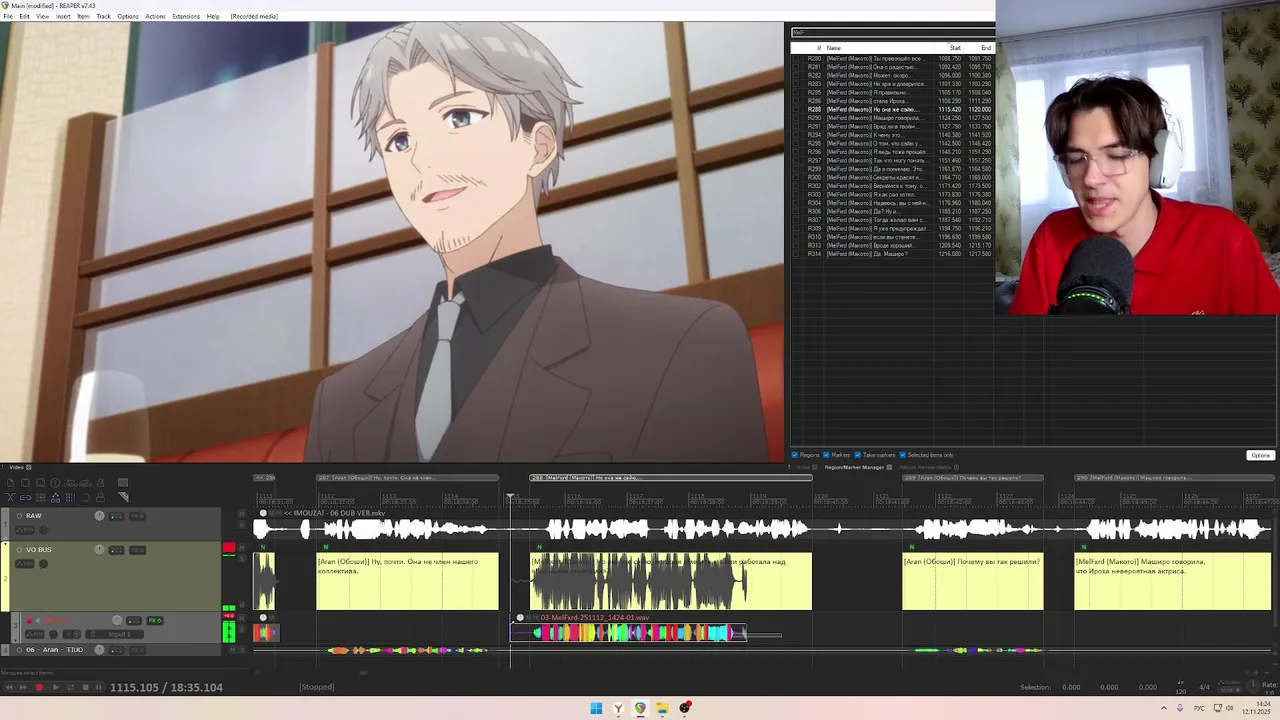Click the RAW track volume knob

tap(99, 516)
